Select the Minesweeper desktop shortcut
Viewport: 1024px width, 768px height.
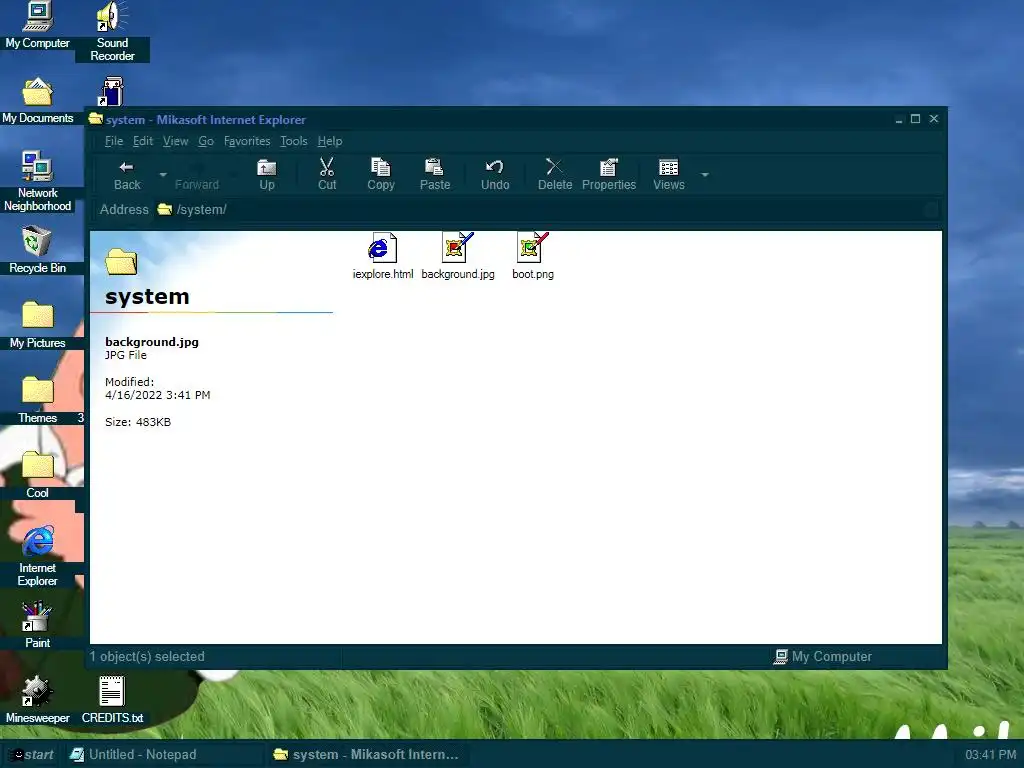(37, 700)
